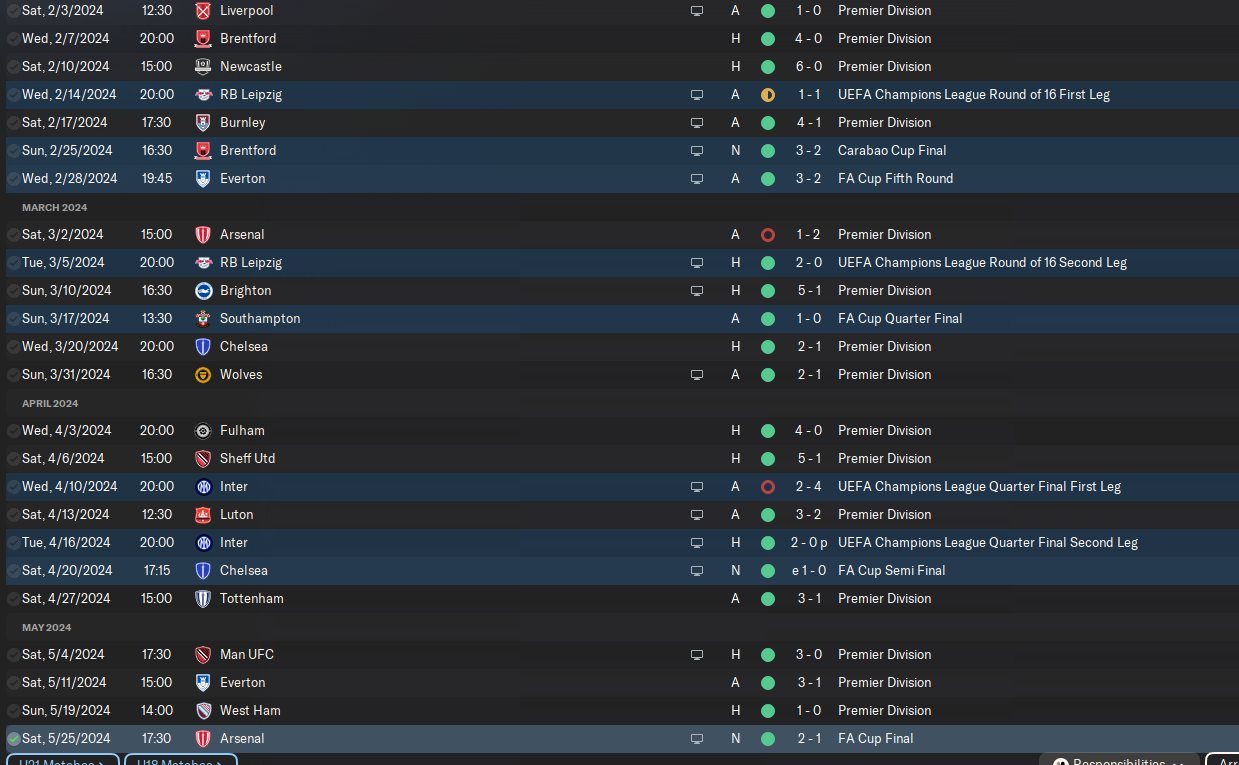Open the U21 Matches button

62,761
